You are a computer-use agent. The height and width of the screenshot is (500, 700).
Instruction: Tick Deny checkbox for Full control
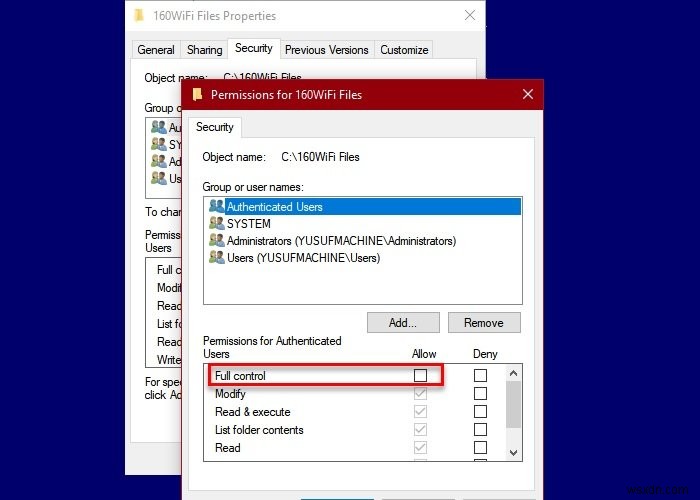(480, 375)
